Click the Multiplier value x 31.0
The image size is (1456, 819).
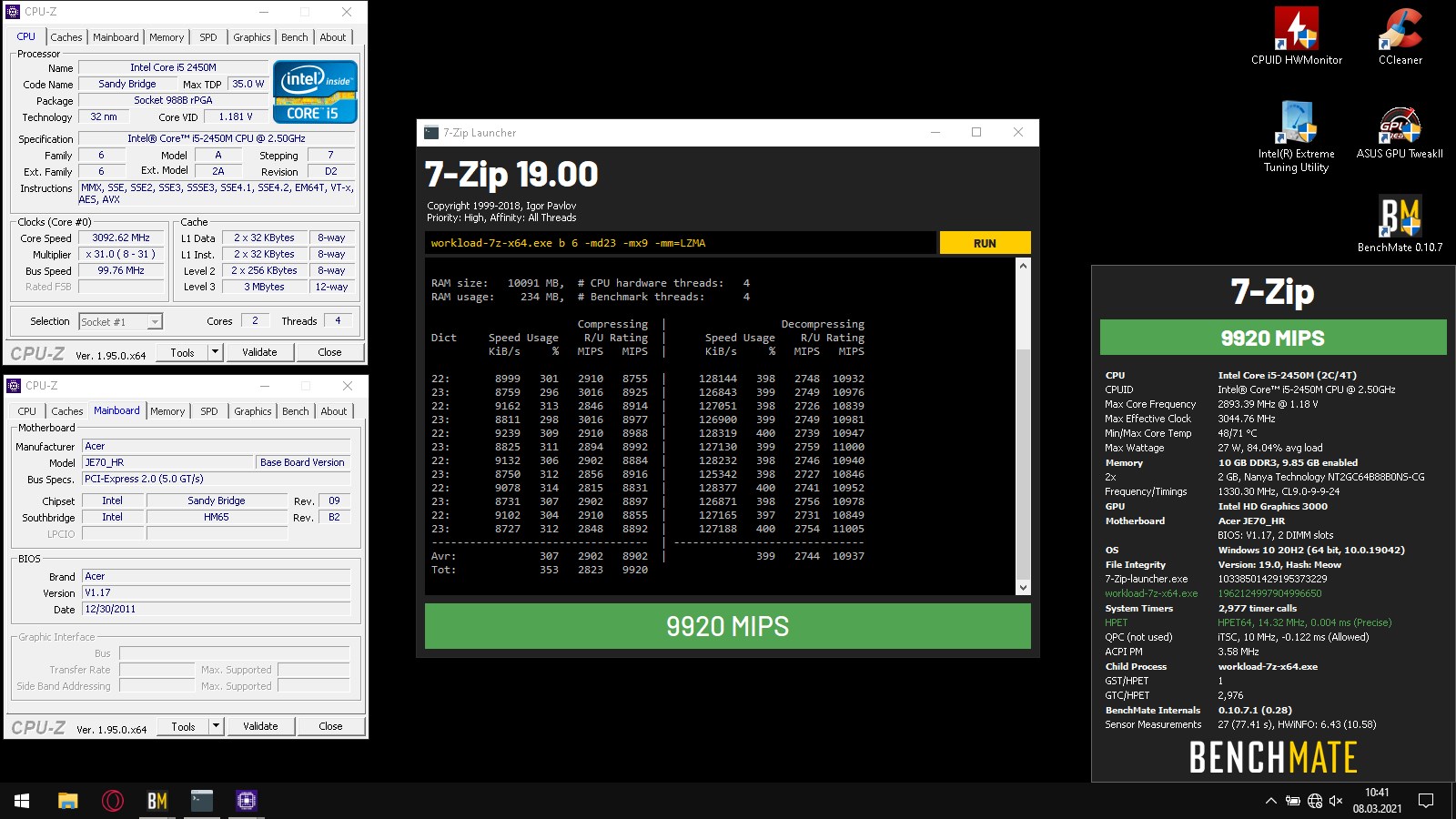(x=121, y=254)
